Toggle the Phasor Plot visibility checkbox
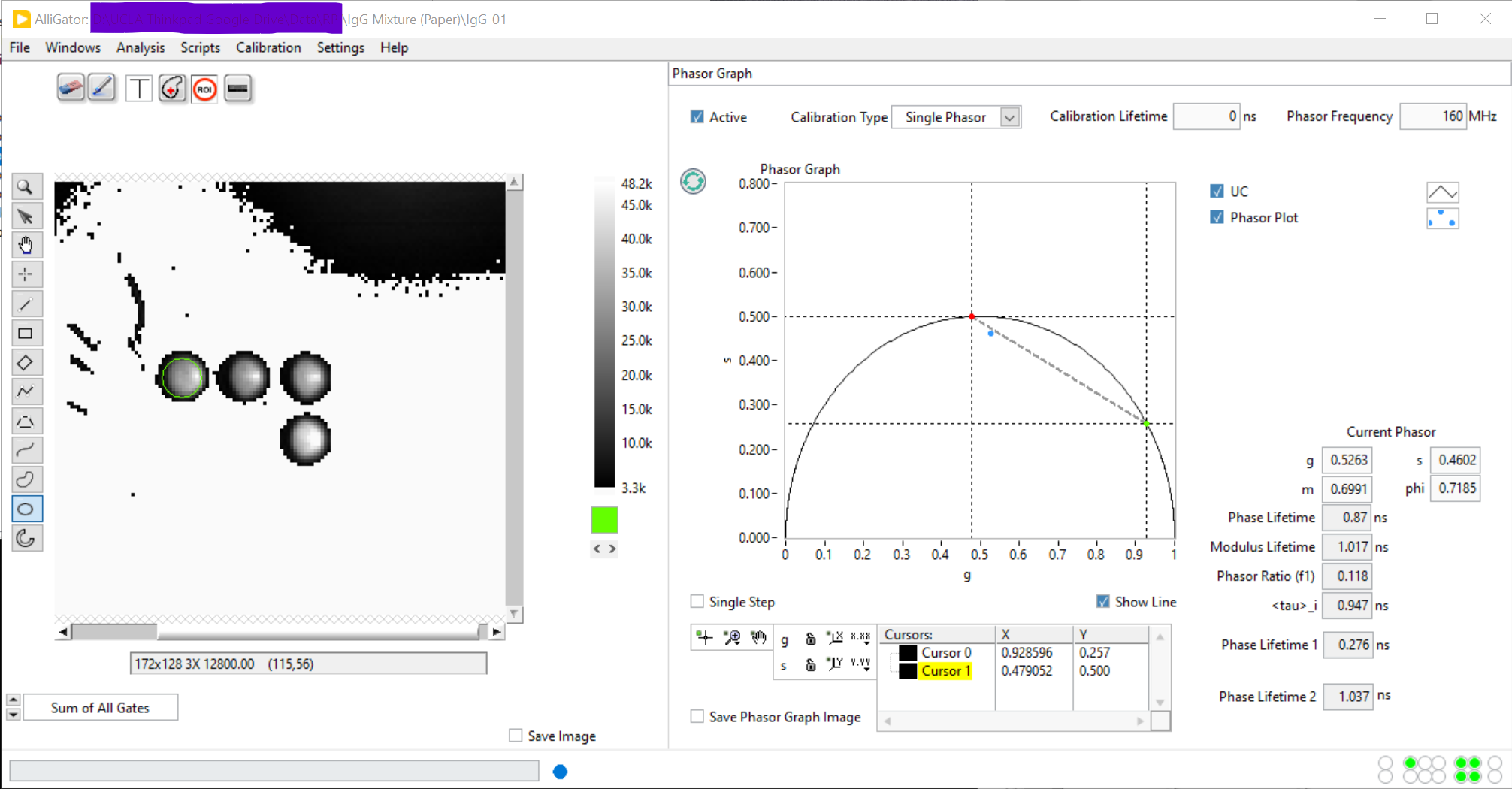 (1217, 217)
